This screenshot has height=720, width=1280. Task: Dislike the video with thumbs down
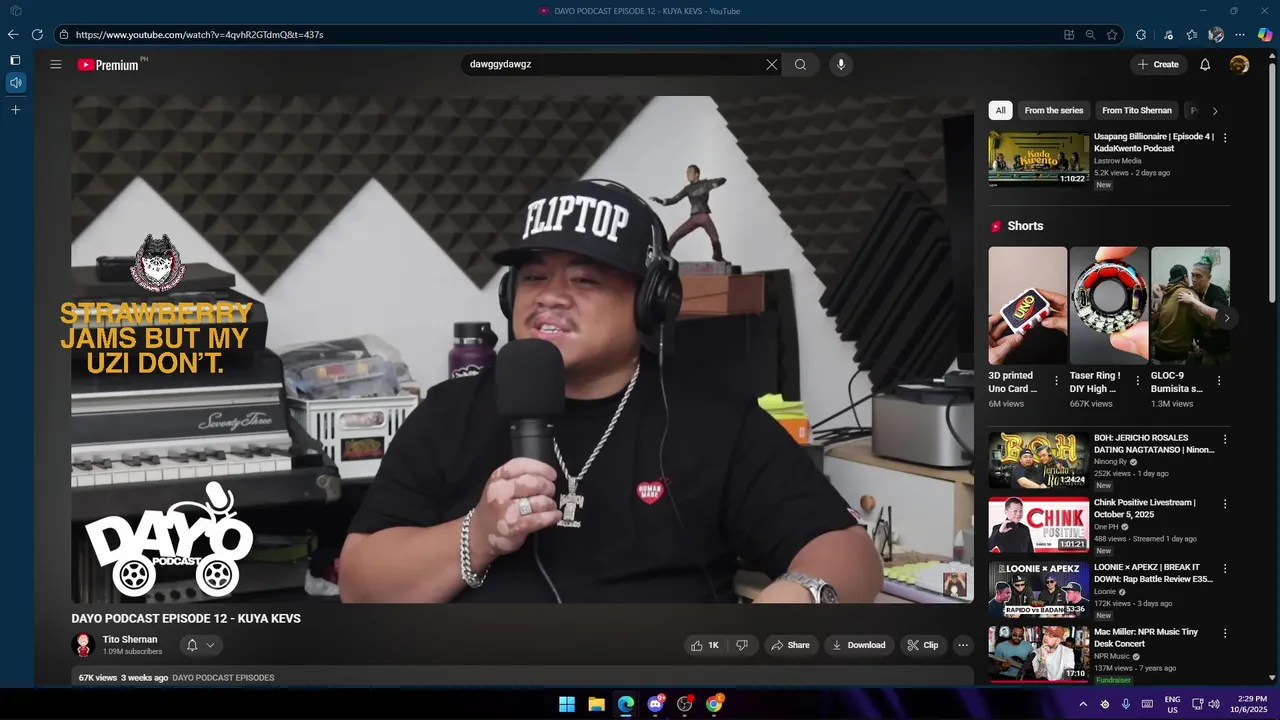pyautogui.click(x=742, y=645)
